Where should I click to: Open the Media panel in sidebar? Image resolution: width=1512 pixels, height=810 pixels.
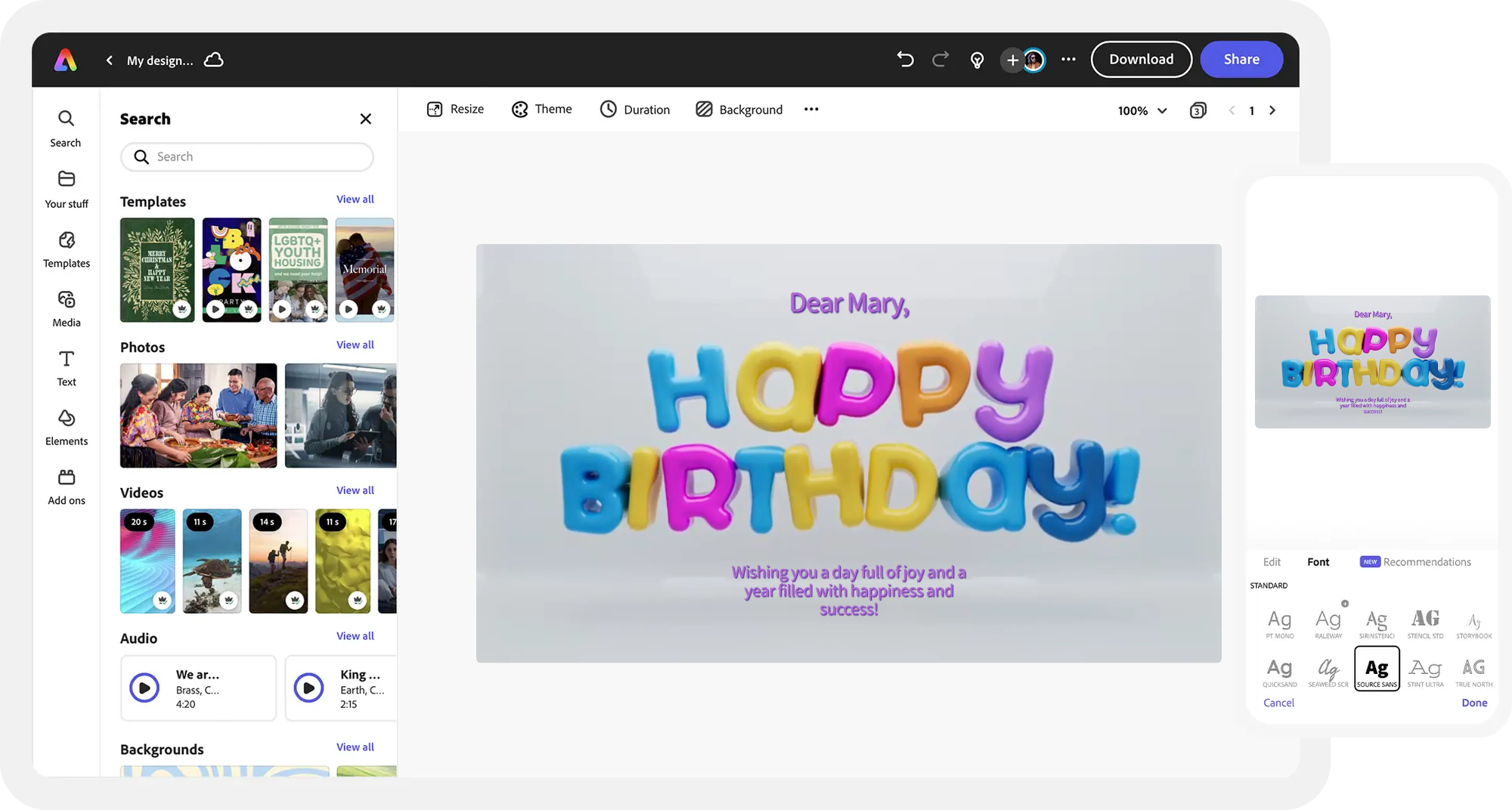(67, 309)
